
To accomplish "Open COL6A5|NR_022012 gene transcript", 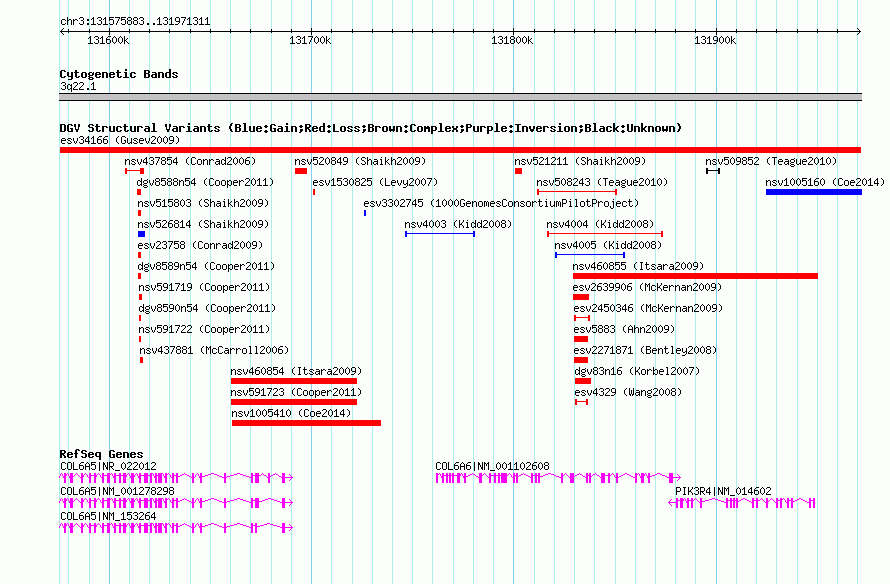I will [x=176, y=478].
